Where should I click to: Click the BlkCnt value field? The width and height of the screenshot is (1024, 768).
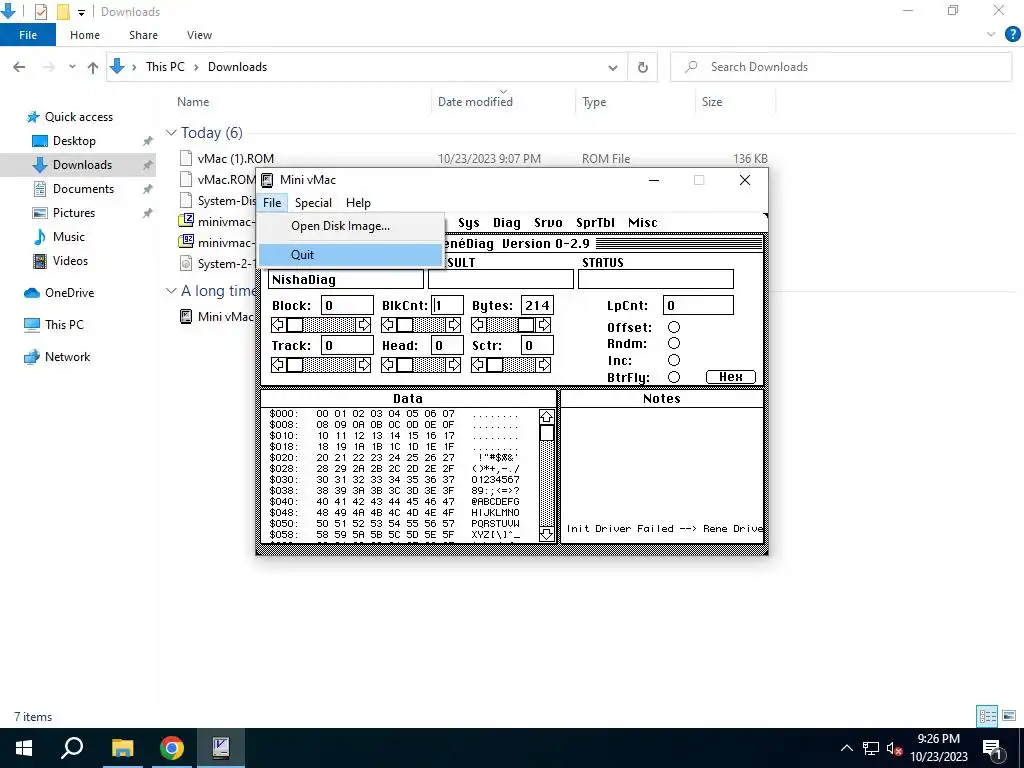447,305
